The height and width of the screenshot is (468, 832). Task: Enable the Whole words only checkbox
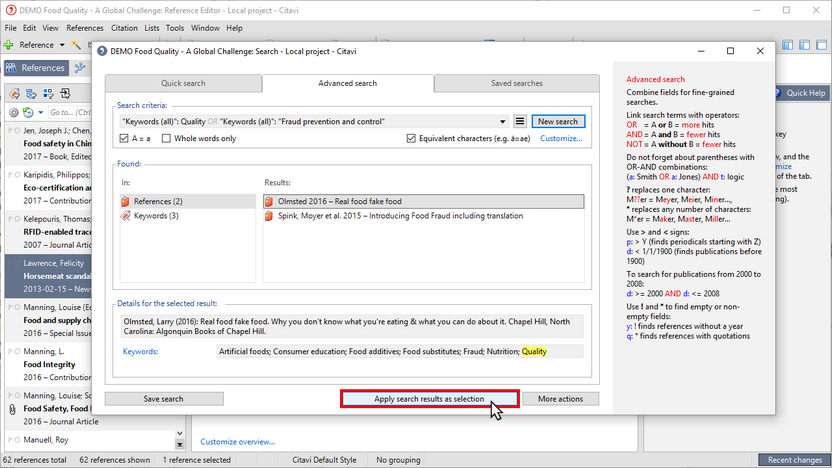tap(166, 138)
